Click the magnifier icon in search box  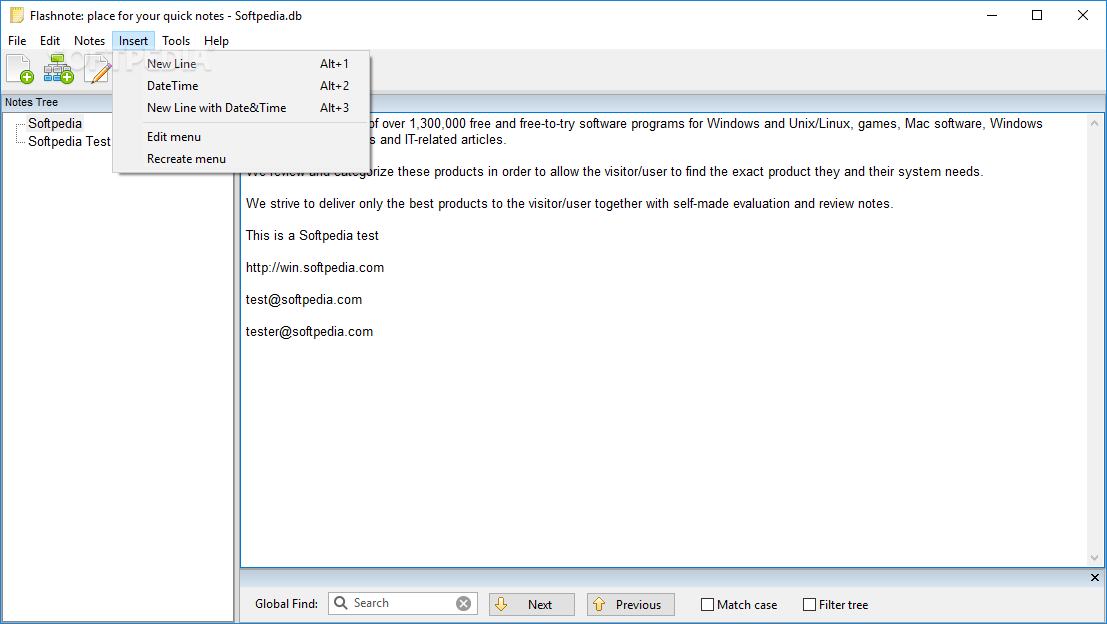click(x=341, y=603)
